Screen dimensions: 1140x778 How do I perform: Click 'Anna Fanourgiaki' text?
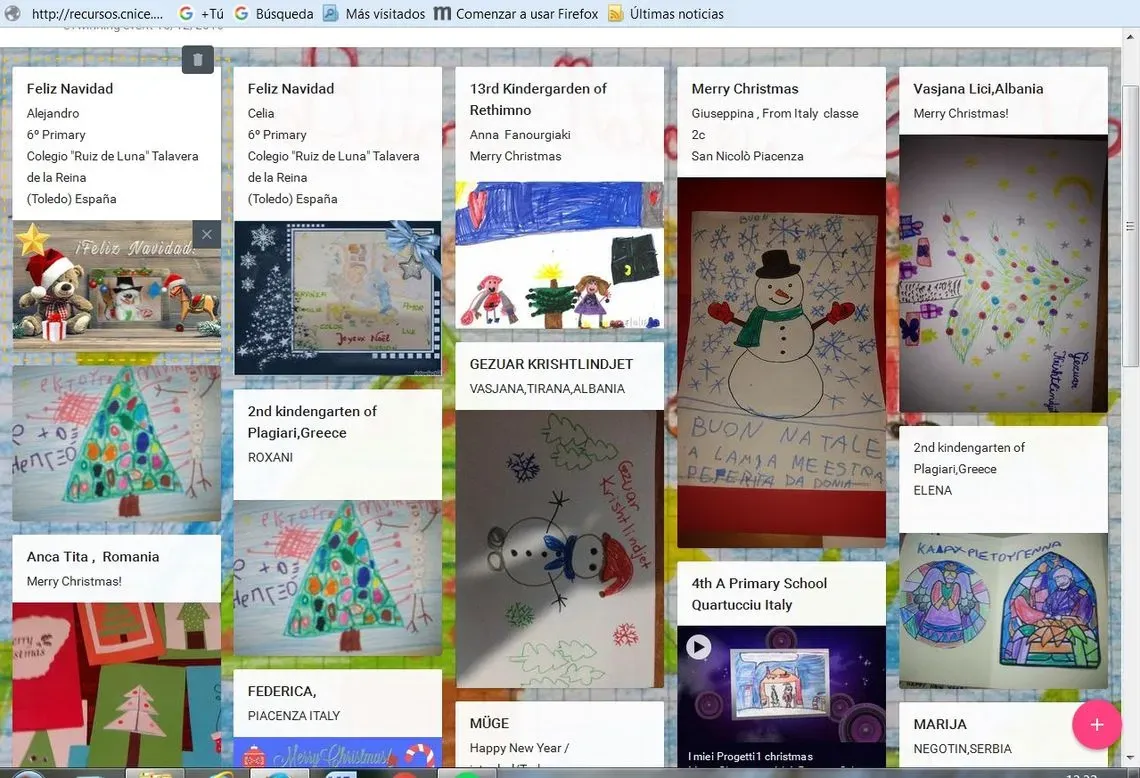point(520,135)
